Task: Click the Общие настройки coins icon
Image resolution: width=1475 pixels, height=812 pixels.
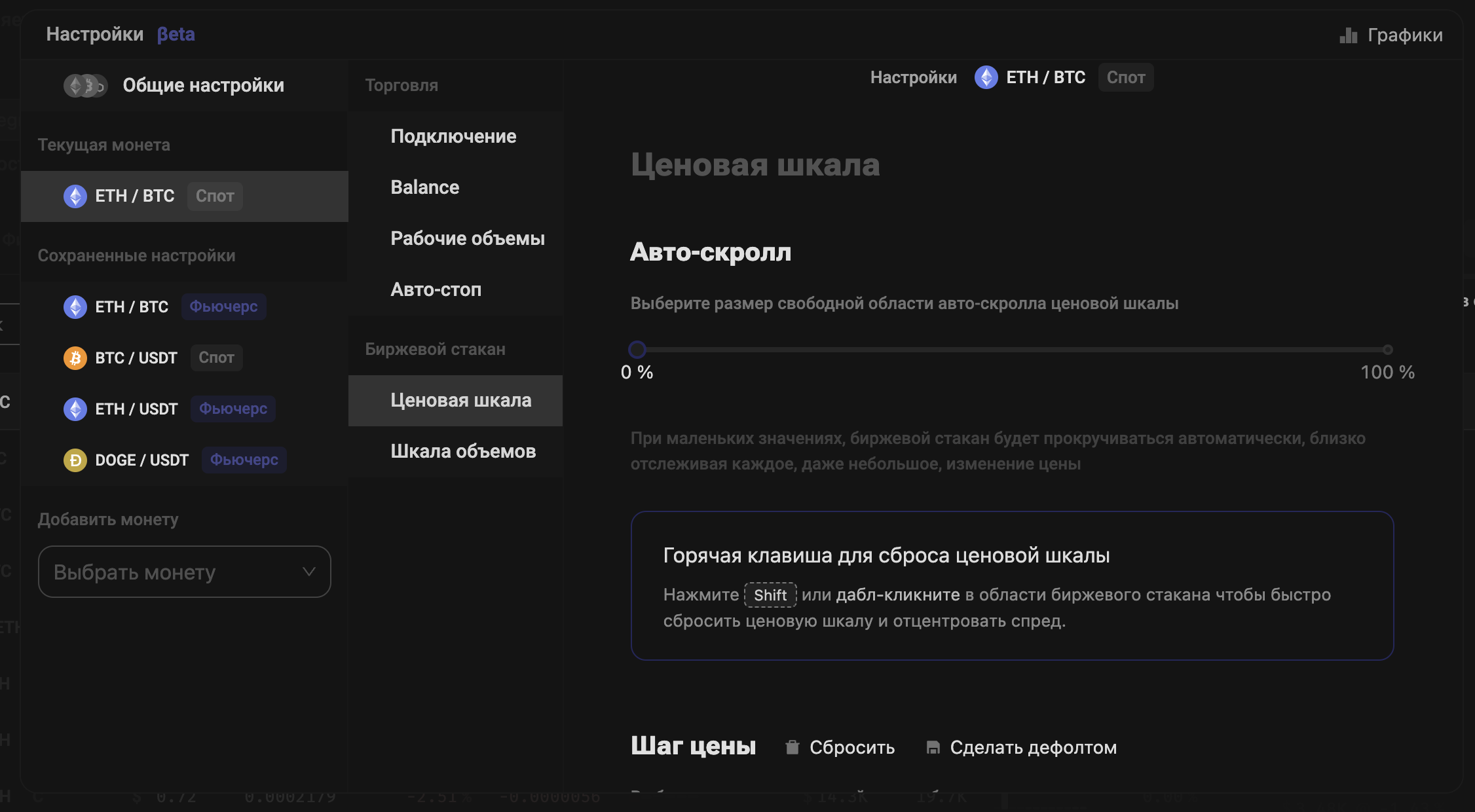Action: point(85,86)
